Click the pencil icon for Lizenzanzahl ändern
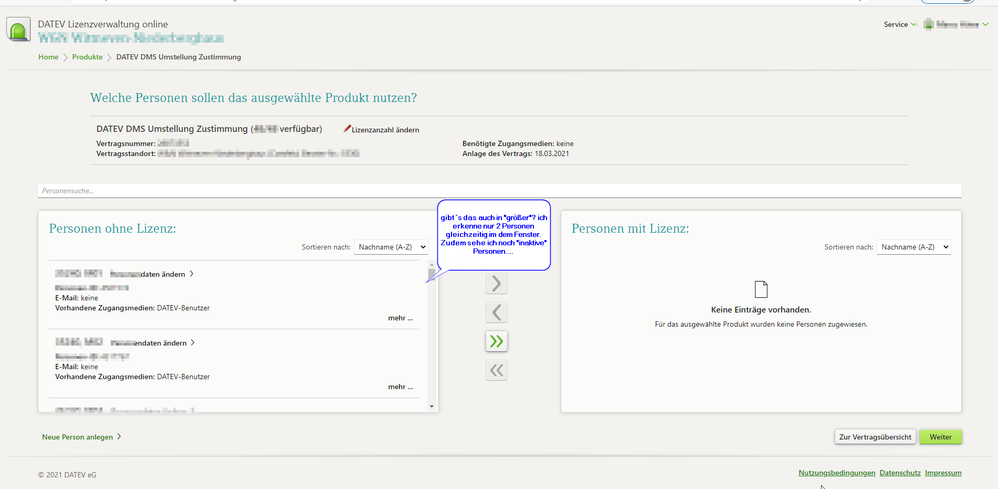Screen dimensions: 998x489 (348, 129)
